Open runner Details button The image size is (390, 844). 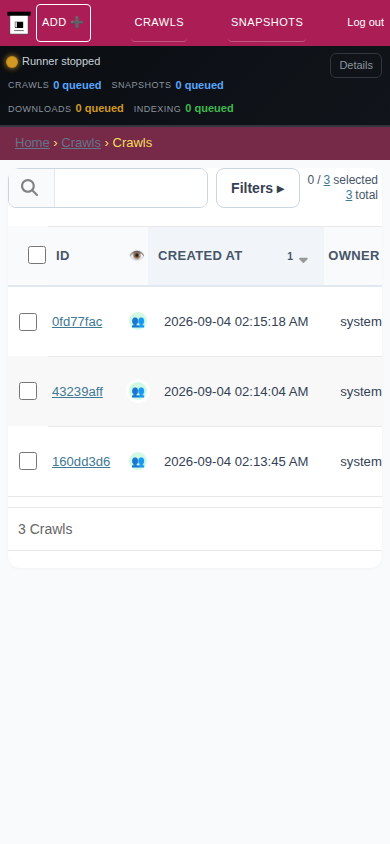point(356,65)
